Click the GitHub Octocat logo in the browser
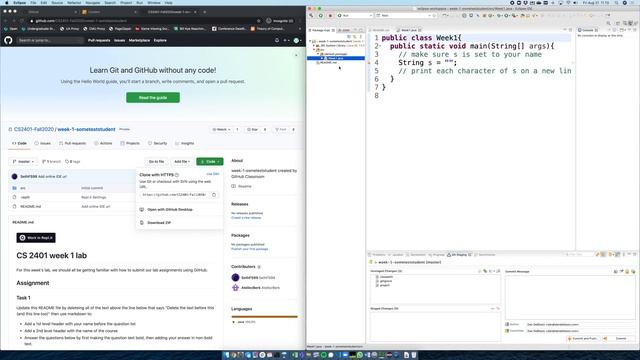Image resolution: width=640 pixels, height=360 pixels. tap(8, 40)
